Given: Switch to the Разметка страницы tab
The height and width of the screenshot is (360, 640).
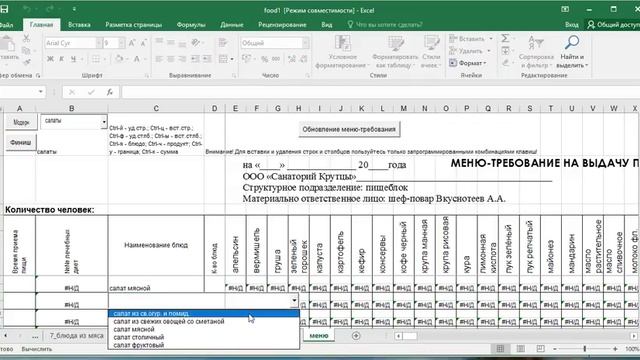Looking at the screenshot, I should 133,24.
